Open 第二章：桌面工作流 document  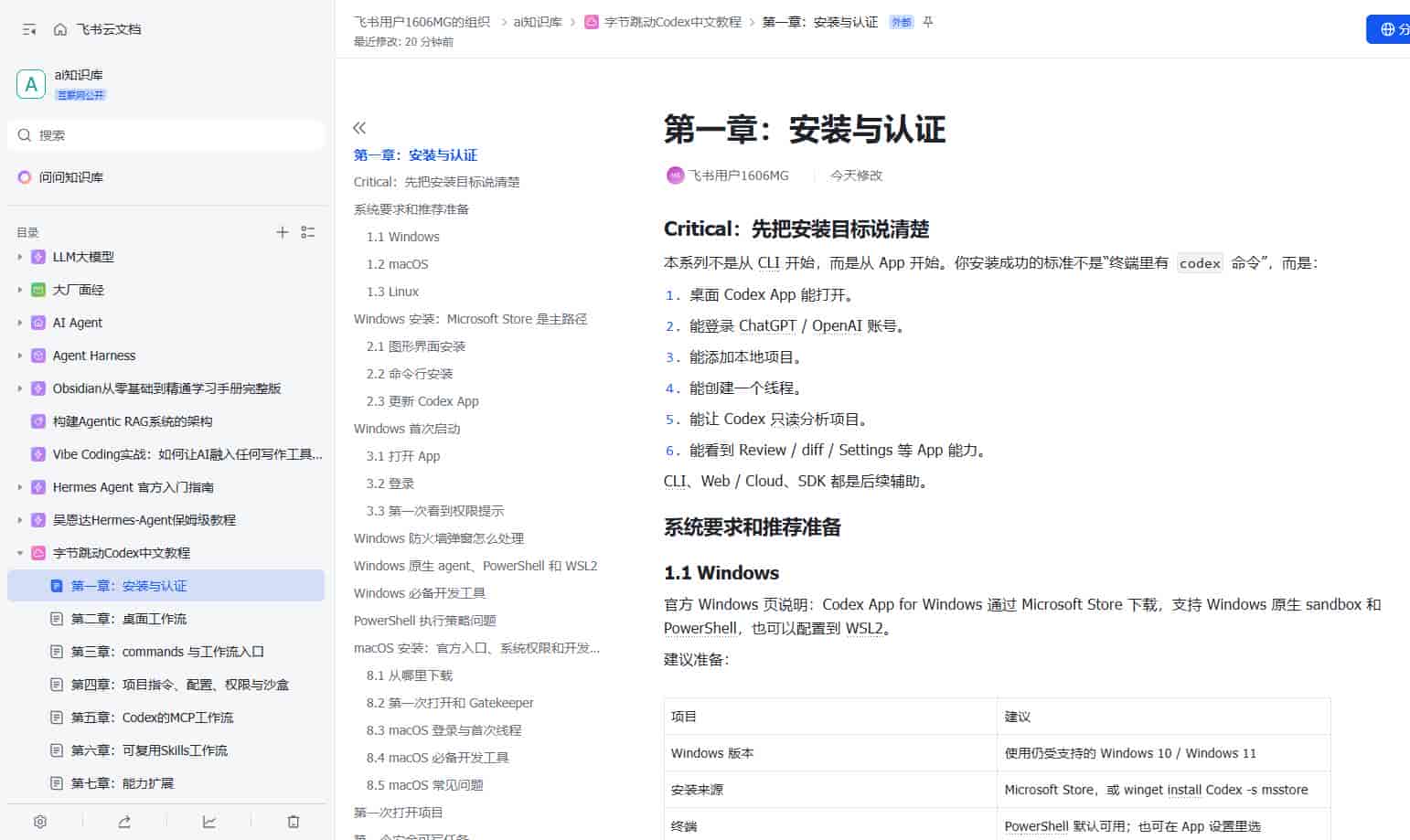pos(129,619)
